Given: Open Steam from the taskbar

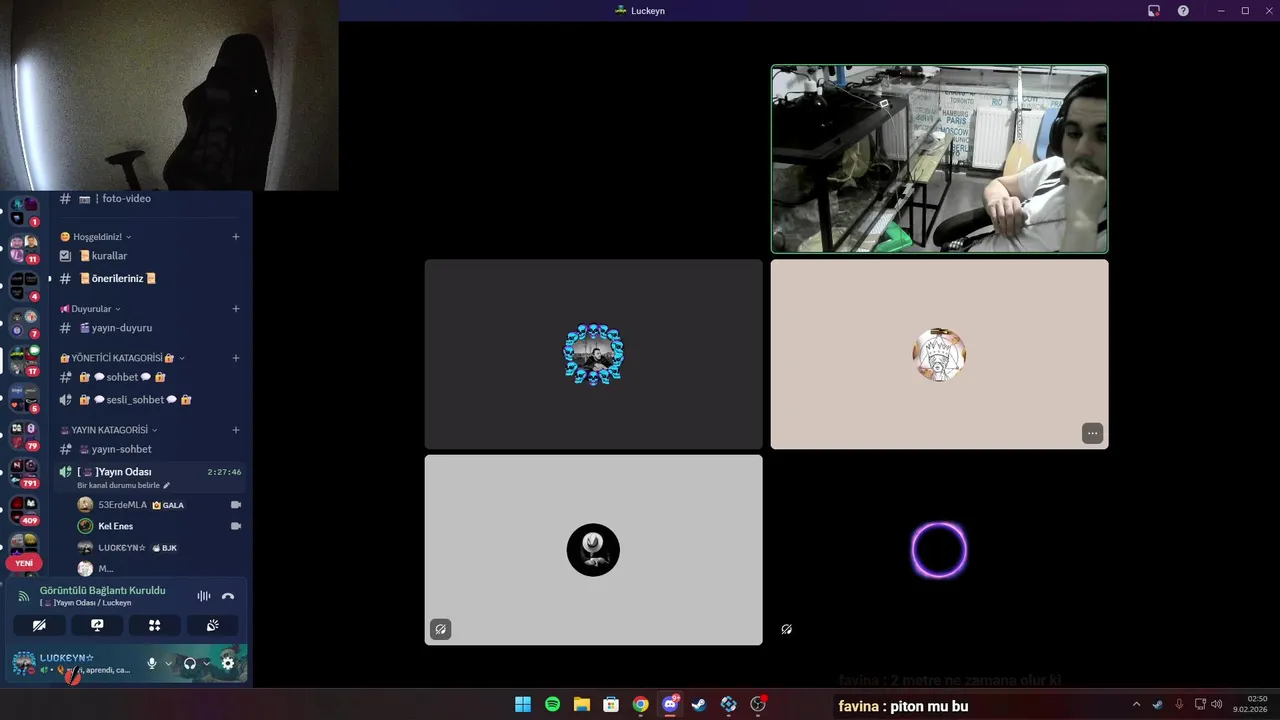Looking at the screenshot, I should tap(699, 705).
